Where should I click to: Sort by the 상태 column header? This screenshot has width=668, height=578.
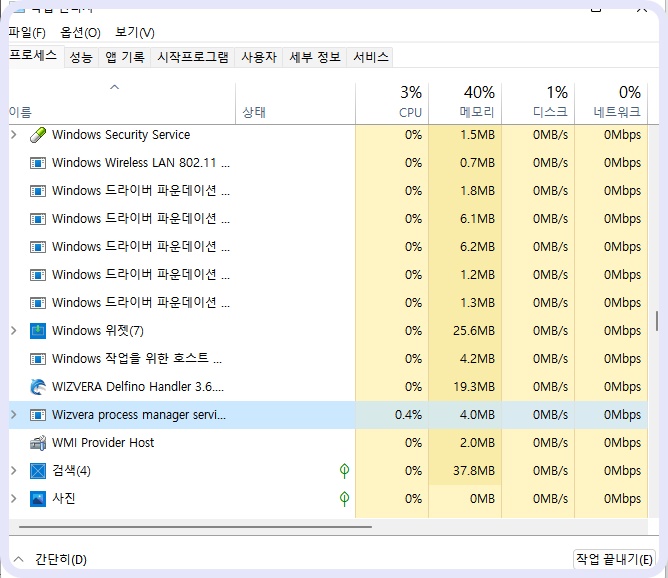pos(295,104)
